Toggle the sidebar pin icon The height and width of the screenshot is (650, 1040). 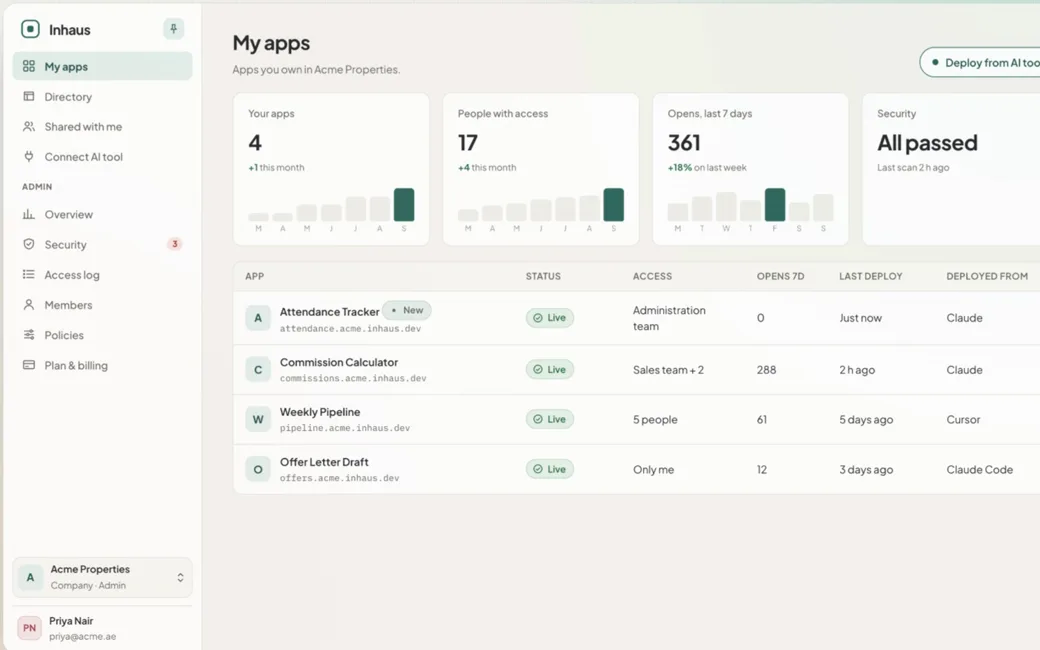(173, 29)
